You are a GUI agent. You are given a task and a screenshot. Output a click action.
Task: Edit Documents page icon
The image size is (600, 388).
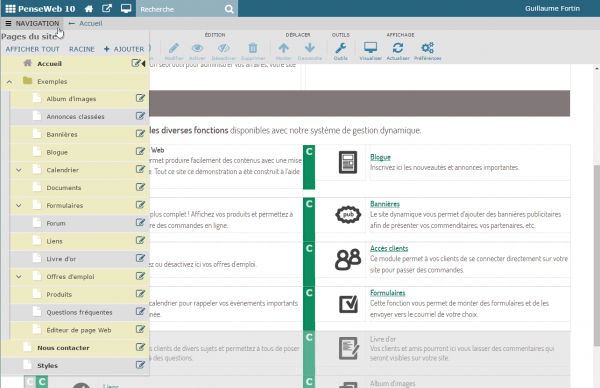pos(140,187)
